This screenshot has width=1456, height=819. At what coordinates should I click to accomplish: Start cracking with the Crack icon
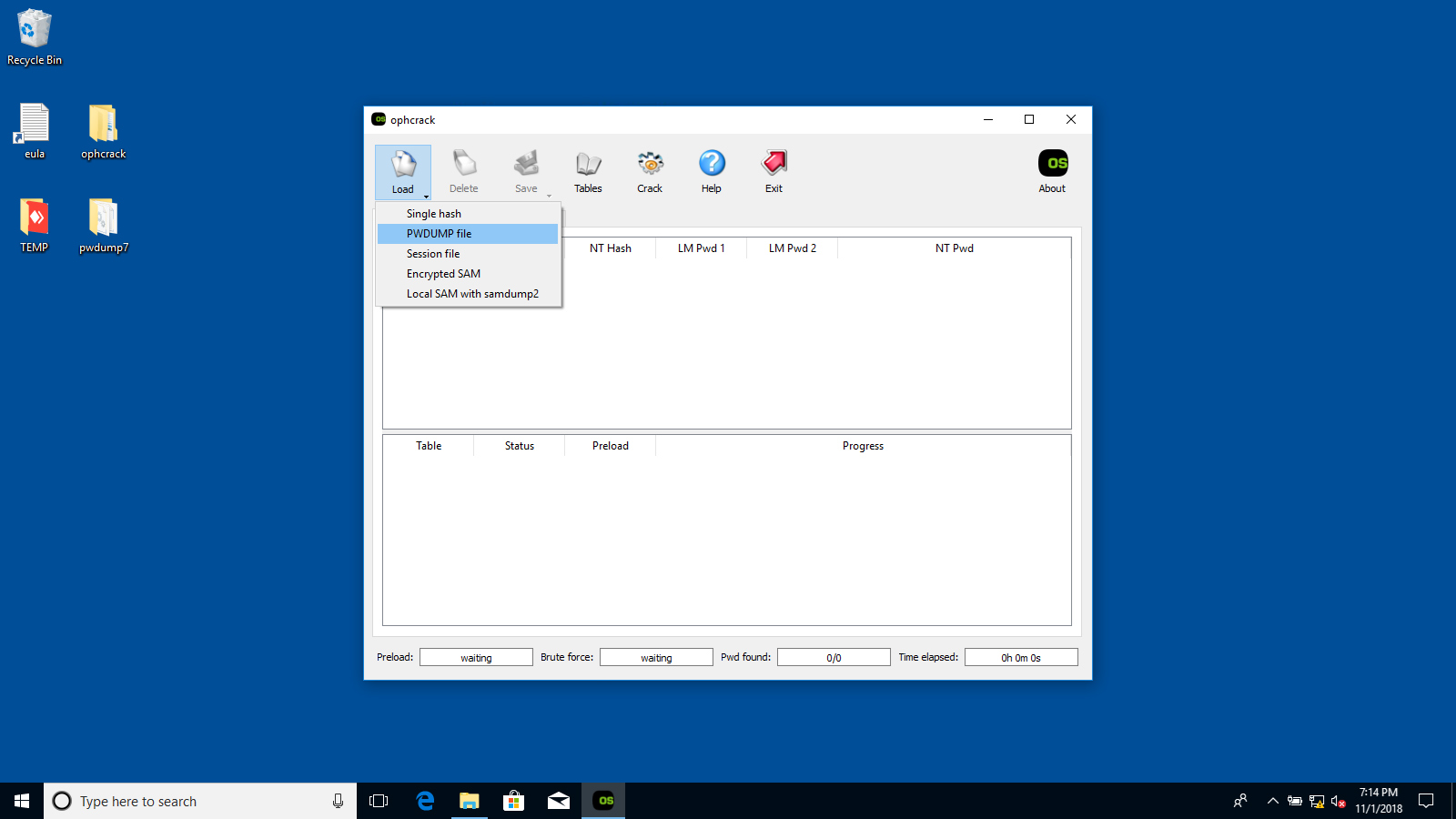(650, 172)
